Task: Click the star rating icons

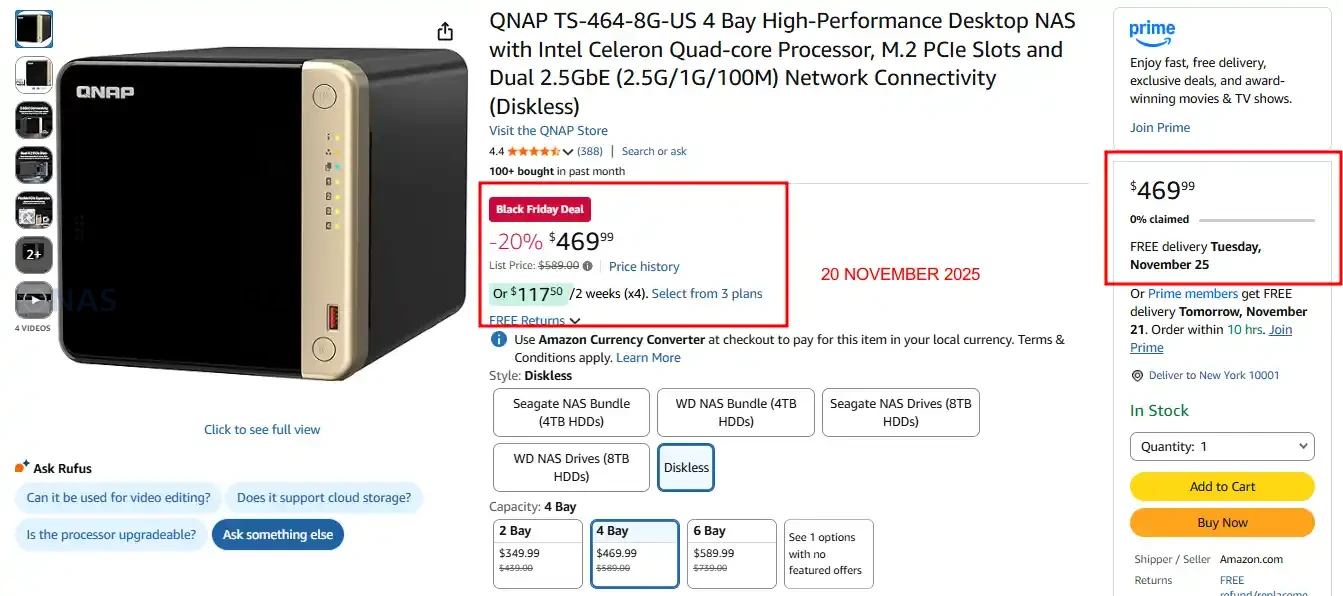Action: point(534,152)
